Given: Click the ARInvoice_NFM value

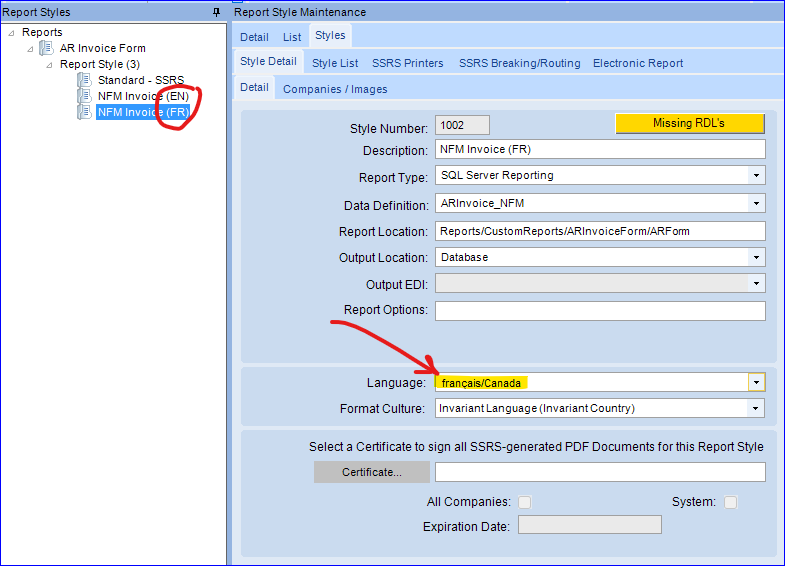Looking at the screenshot, I should point(482,203).
